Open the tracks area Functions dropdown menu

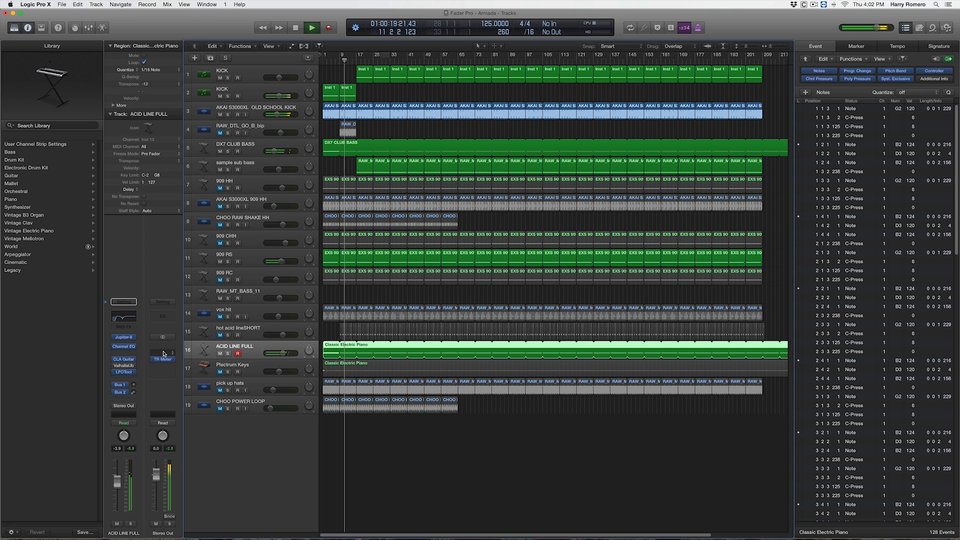[242, 46]
